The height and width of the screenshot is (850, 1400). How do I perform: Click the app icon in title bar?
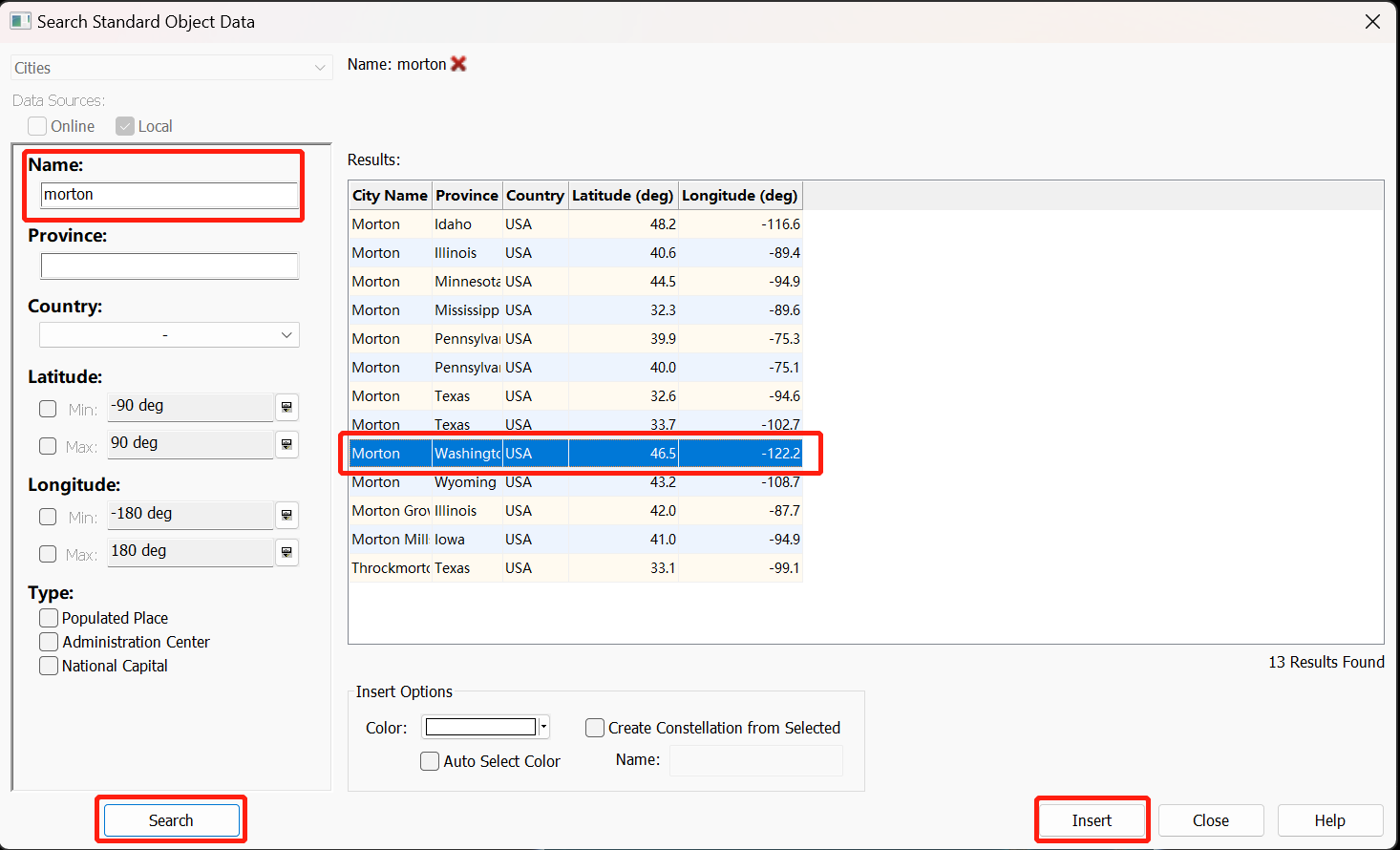(x=20, y=21)
